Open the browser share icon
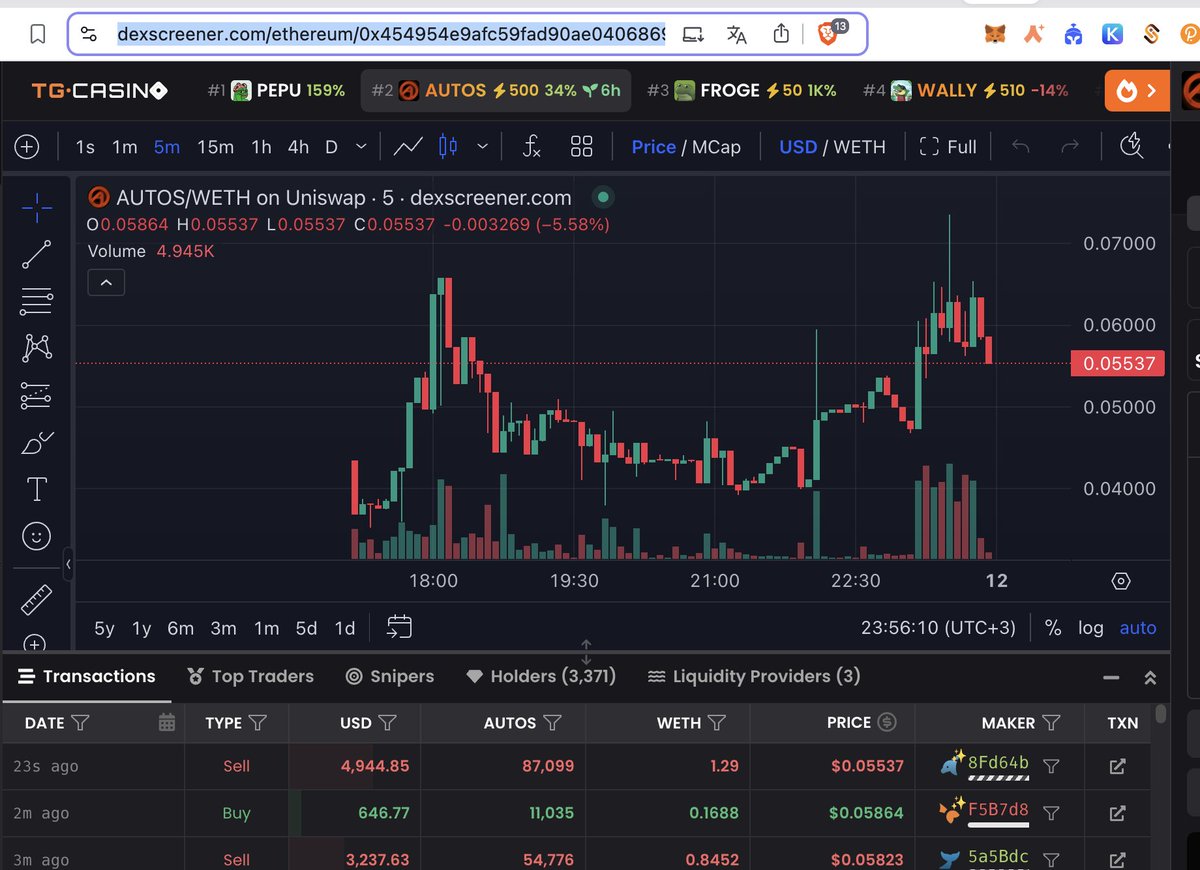1200x870 pixels. point(782,35)
